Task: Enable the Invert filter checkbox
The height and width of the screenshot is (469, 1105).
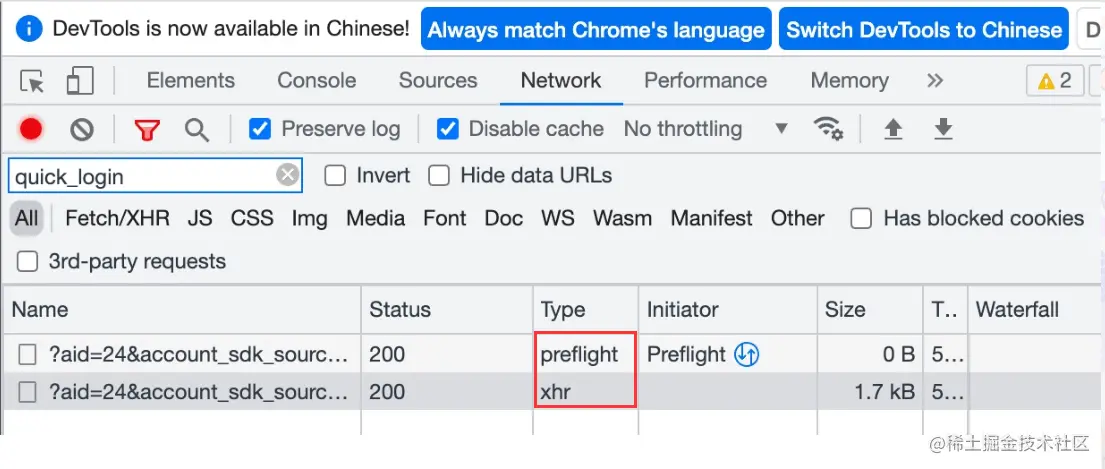Action: tap(336, 176)
